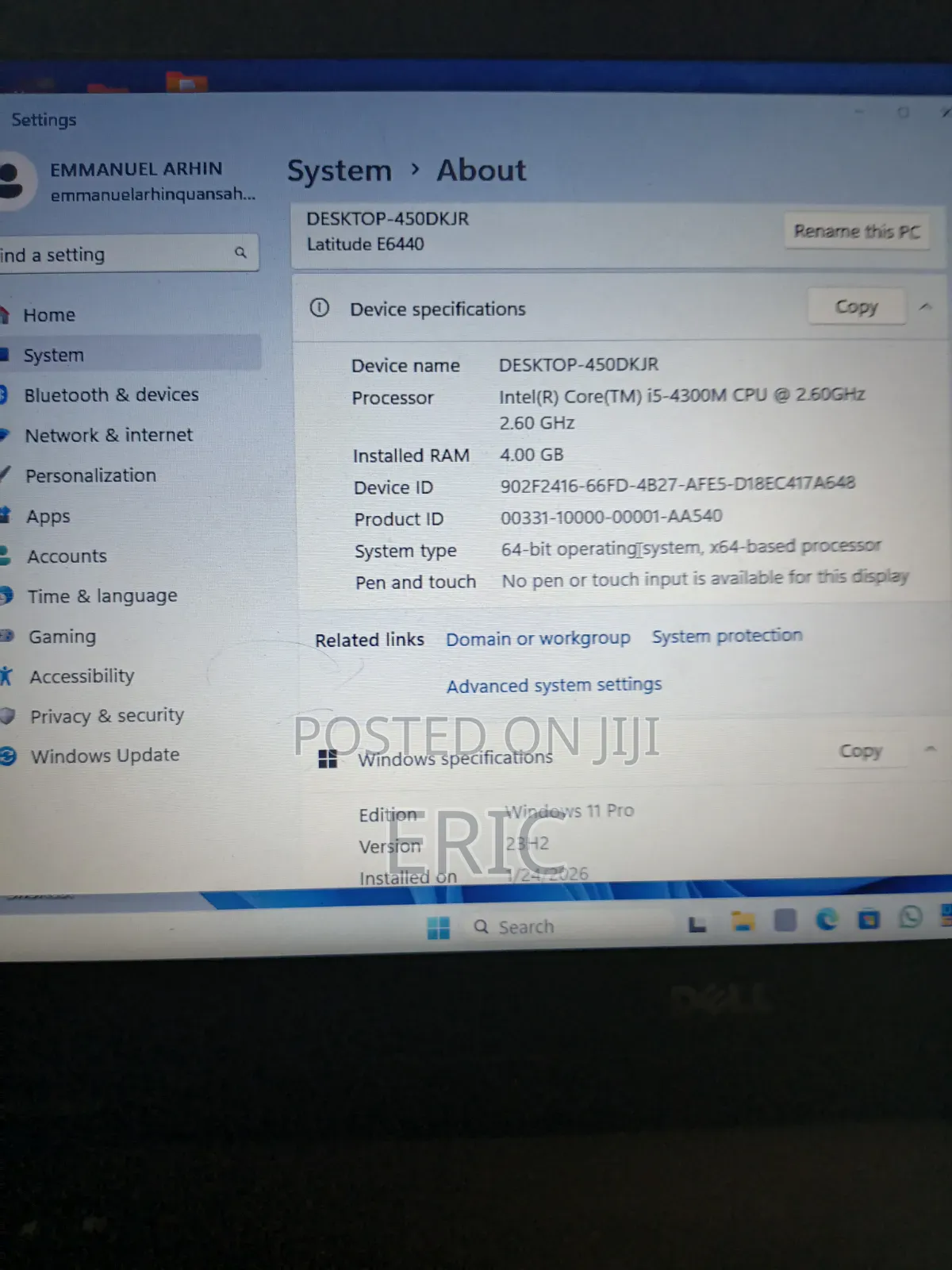Image resolution: width=952 pixels, height=1270 pixels.
Task: Click the Pen and touch value text
Action: coord(704,579)
